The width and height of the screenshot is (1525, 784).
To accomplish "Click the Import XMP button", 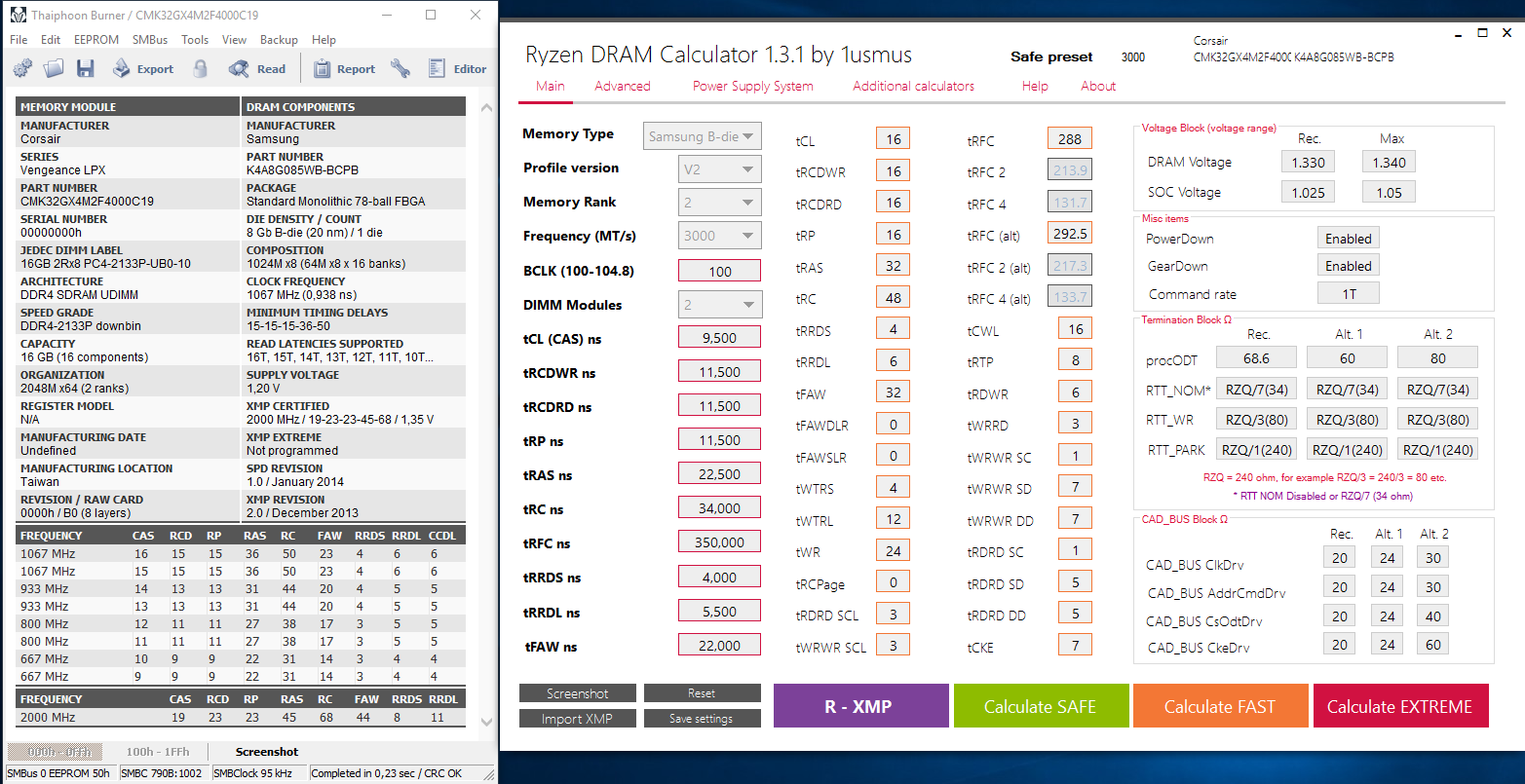I will 578,719.
